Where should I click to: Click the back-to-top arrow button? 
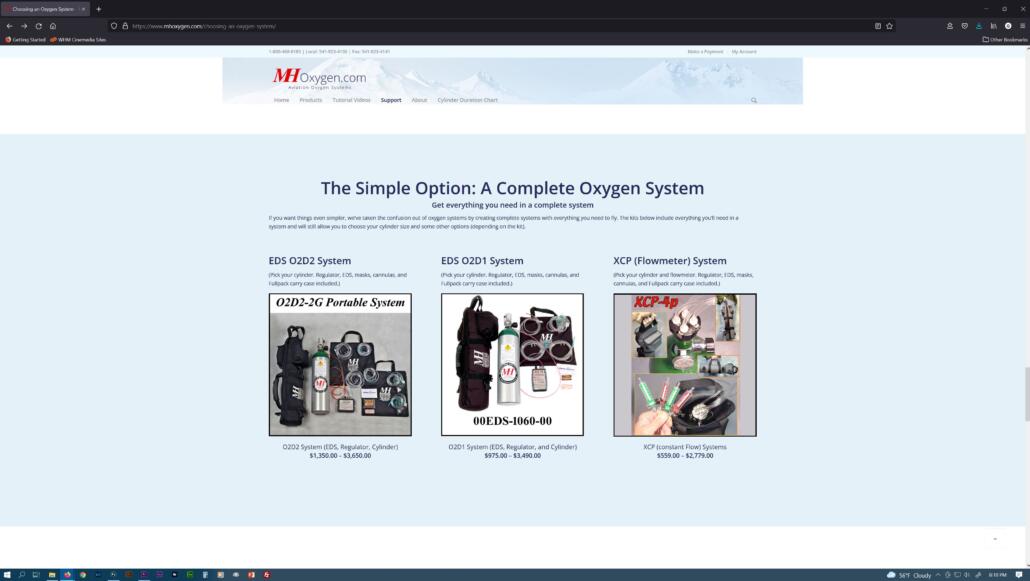pyautogui.click(x=995, y=539)
